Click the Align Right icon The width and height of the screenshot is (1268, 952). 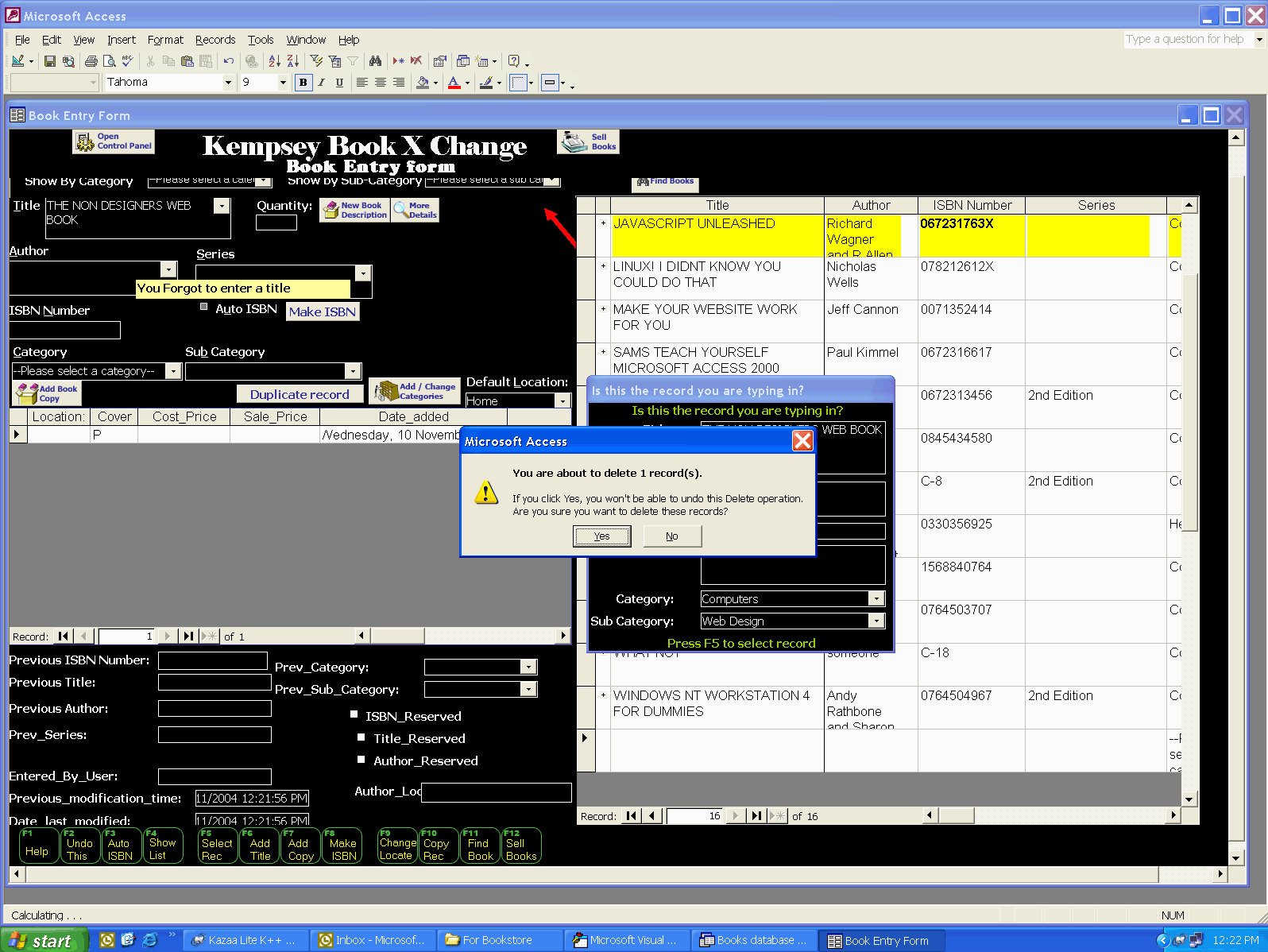(398, 82)
